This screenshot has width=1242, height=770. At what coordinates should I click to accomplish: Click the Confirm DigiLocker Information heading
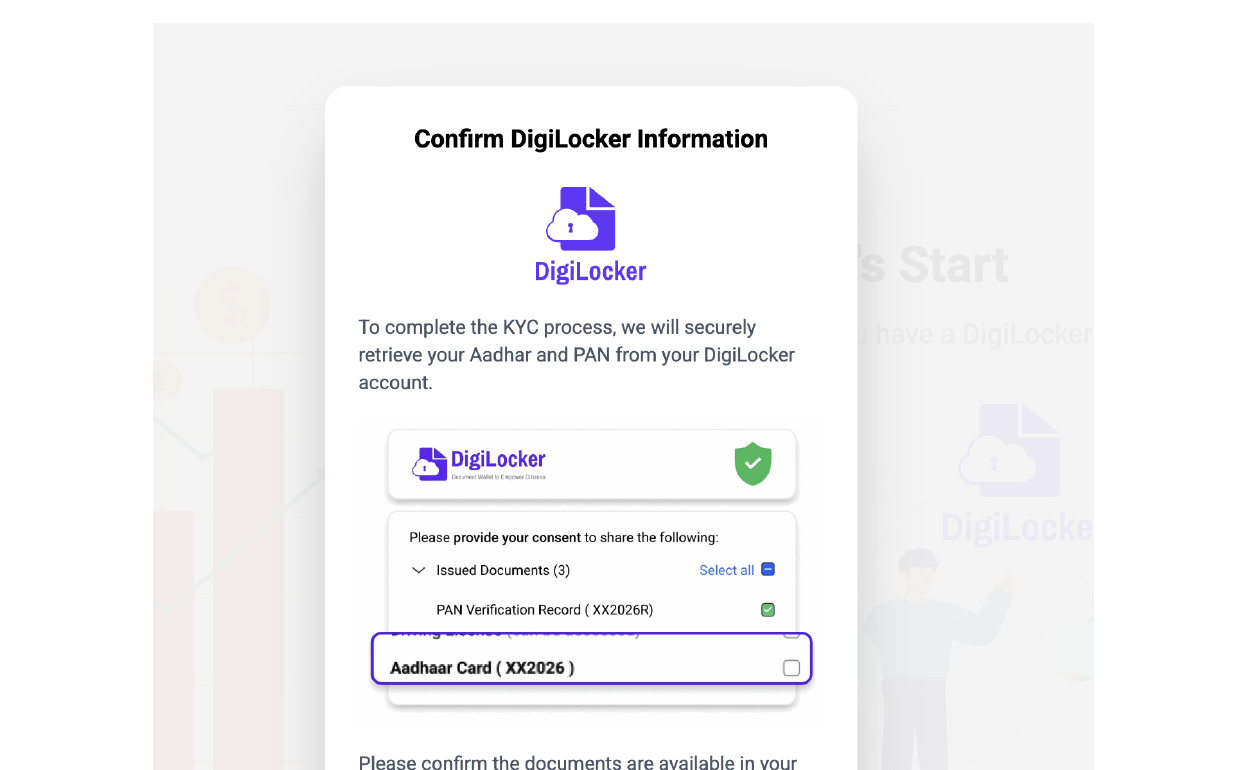tap(591, 139)
